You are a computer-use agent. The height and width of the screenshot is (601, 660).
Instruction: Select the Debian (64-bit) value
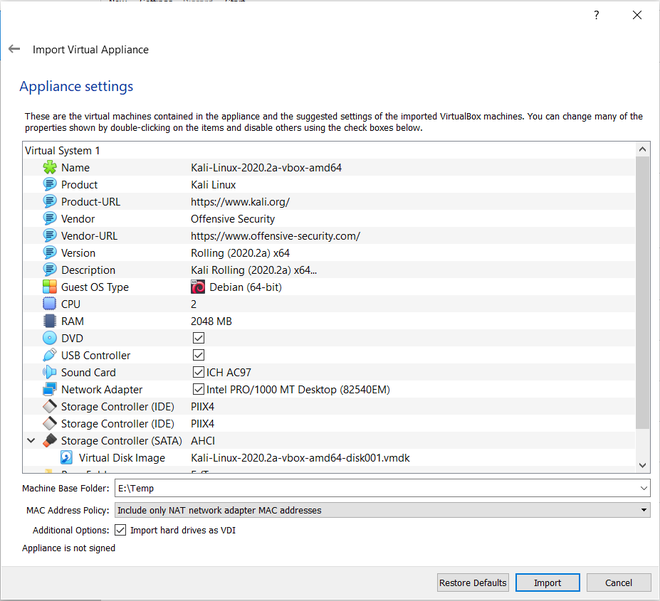click(245, 287)
